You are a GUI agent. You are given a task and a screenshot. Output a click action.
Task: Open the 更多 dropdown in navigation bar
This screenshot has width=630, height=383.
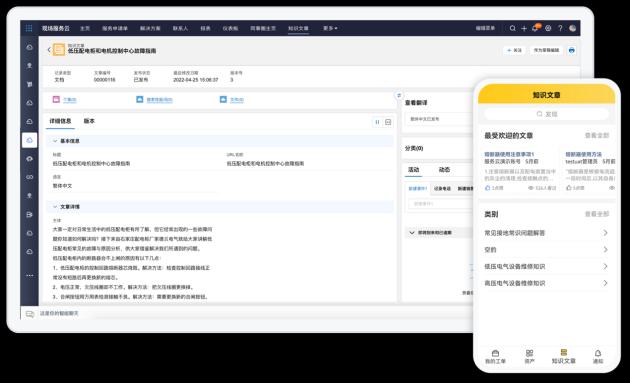(330, 28)
